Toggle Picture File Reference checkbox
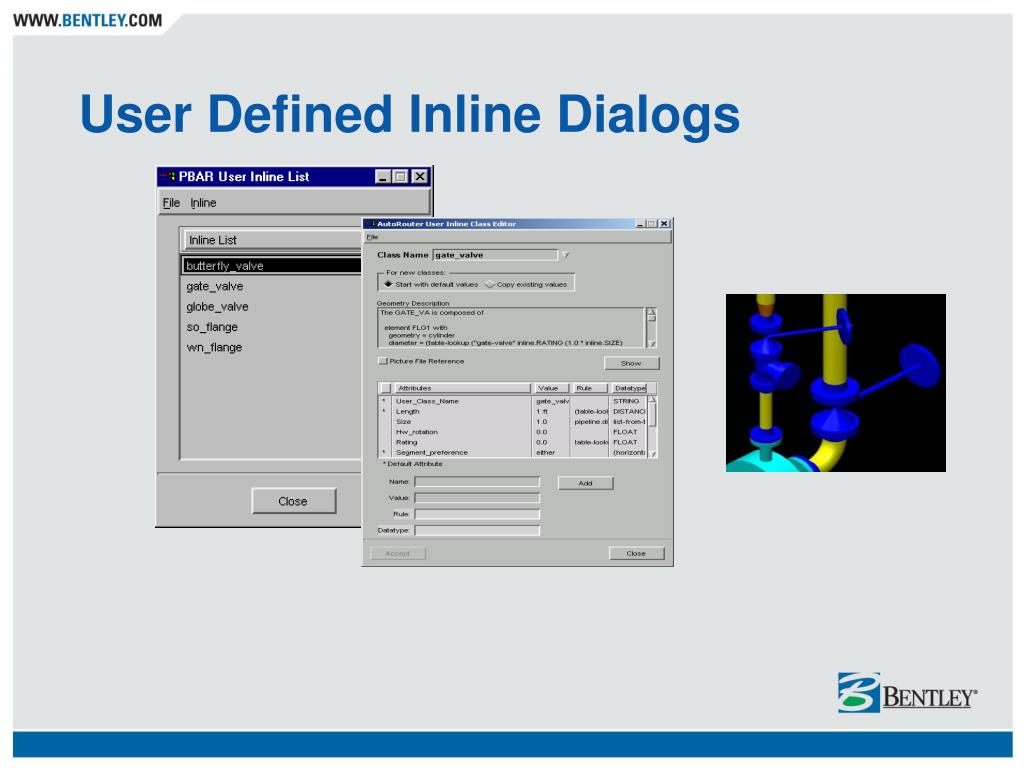The width and height of the screenshot is (1024, 768). tap(383, 360)
